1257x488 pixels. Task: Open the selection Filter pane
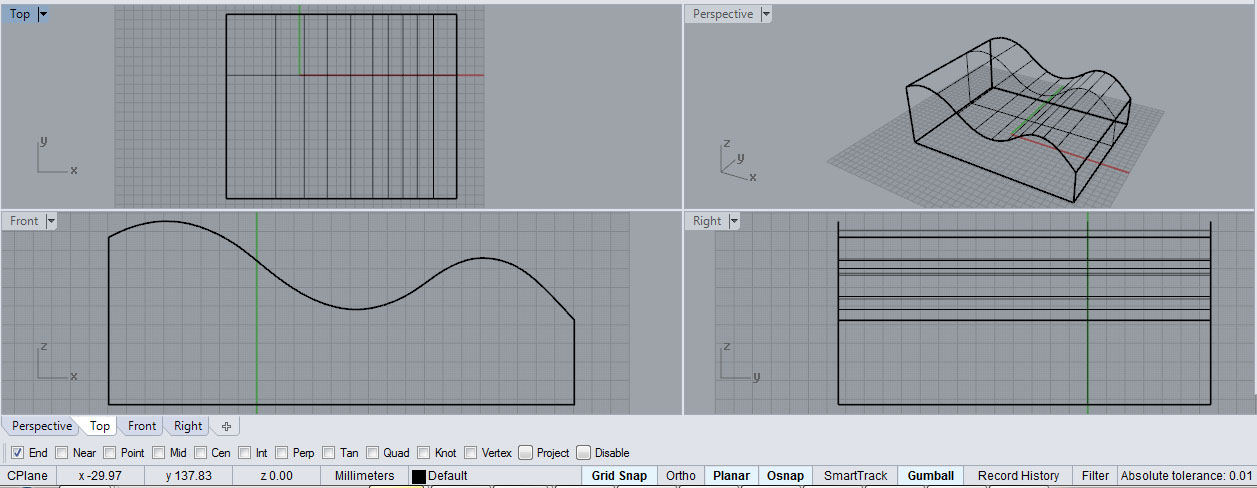[1095, 476]
